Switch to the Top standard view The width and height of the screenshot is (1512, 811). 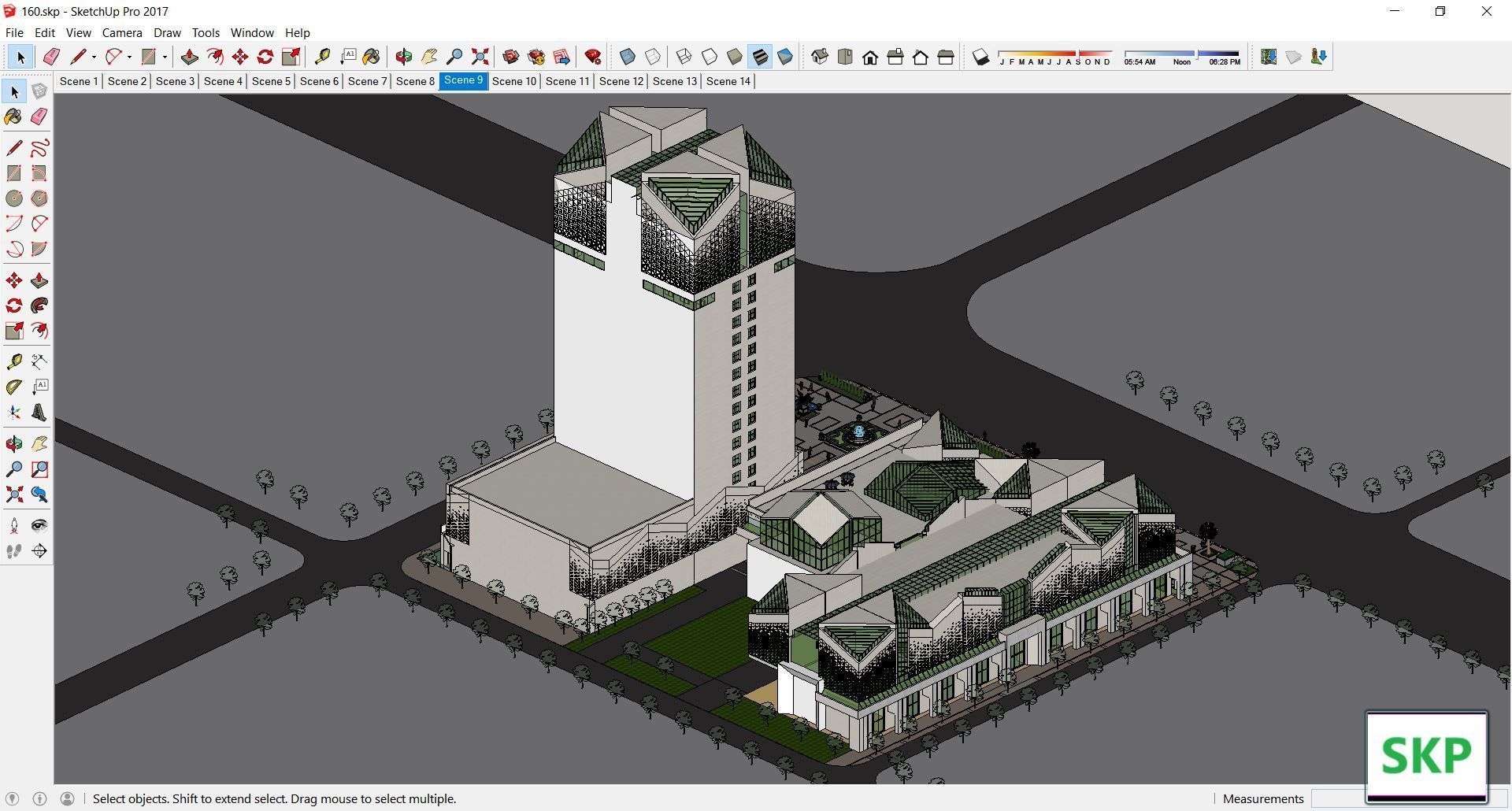coord(845,57)
